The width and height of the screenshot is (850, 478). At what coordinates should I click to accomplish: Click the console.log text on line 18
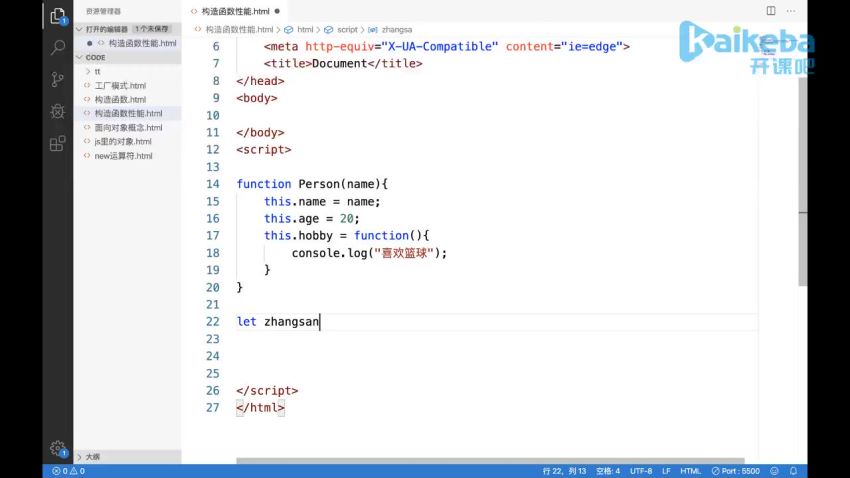coord(330,253)
